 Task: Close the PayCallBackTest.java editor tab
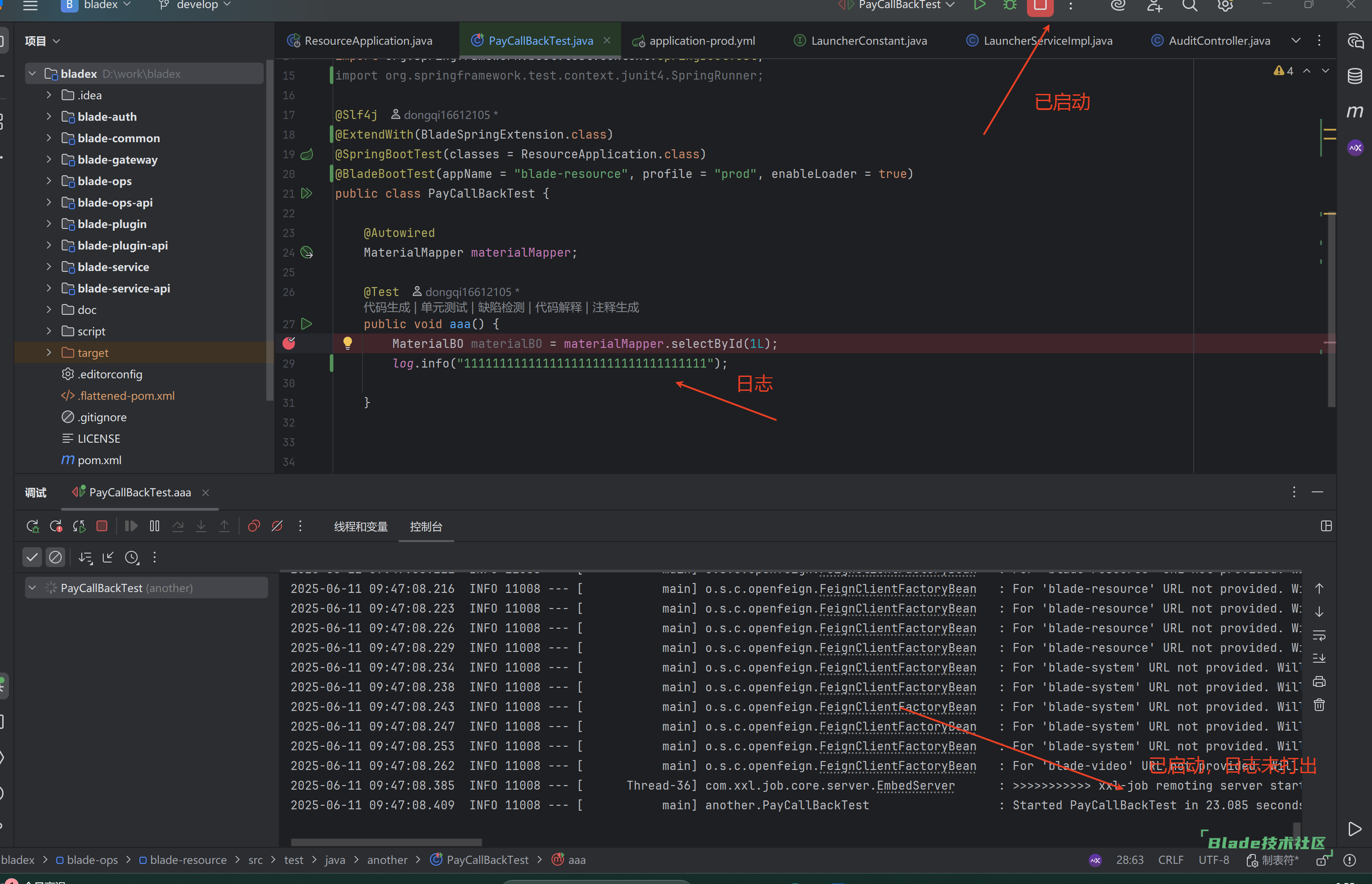pyautogui.click(x=607, y=40)
